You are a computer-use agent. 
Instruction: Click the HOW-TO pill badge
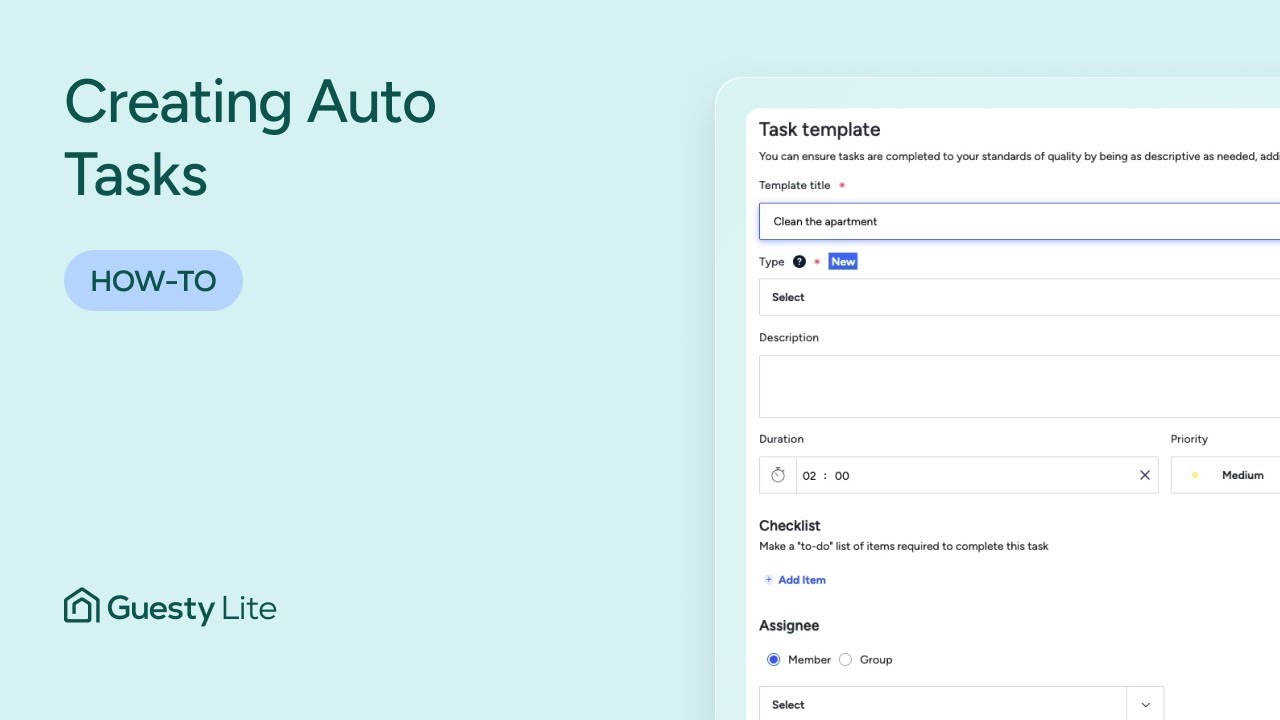(153, 281)
